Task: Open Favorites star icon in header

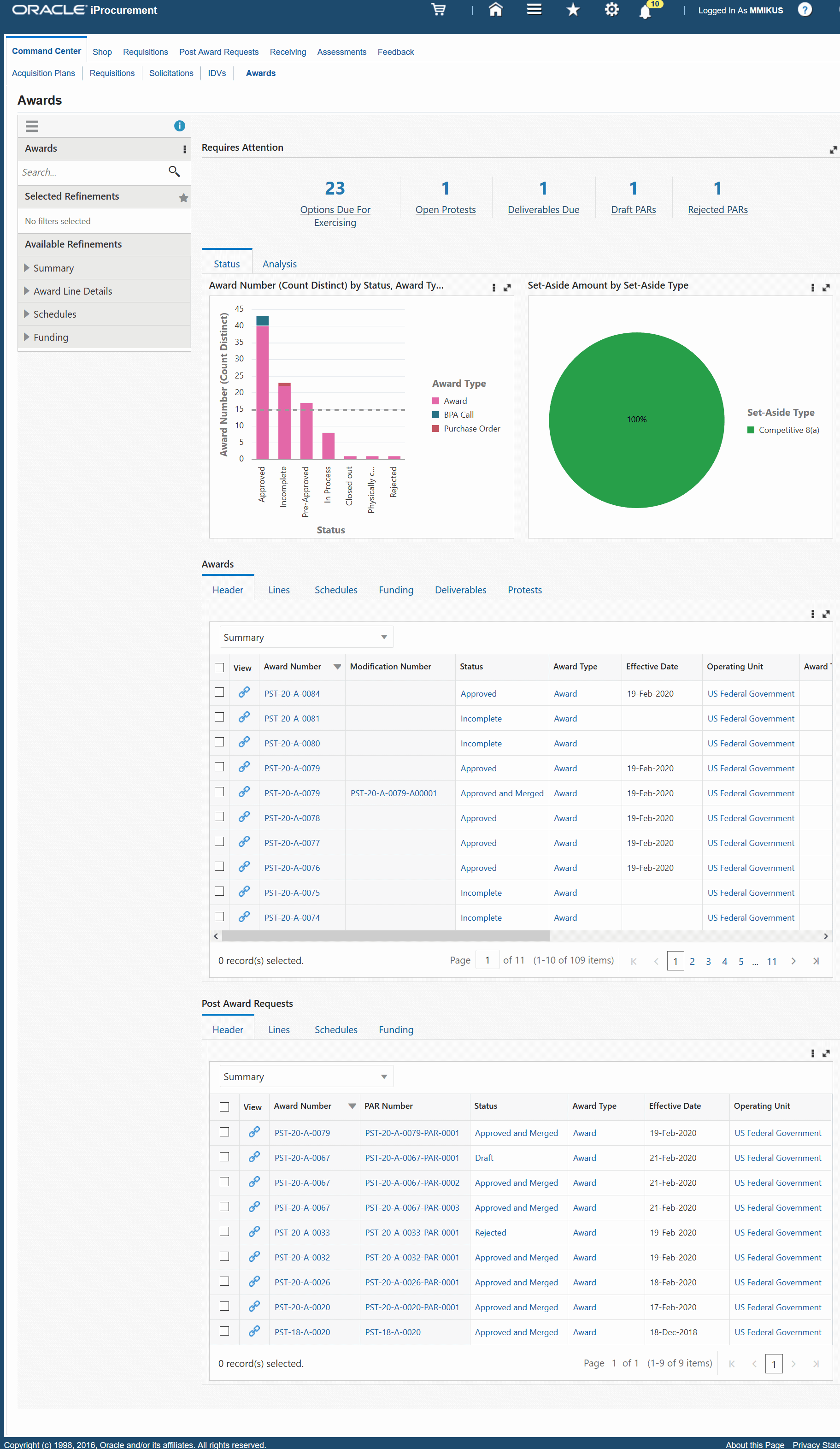Action: [x=573, y=10]
